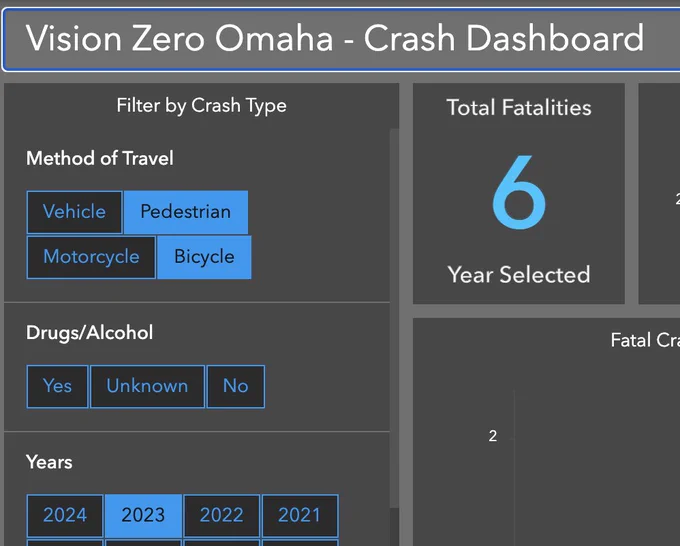
Task: Deselect the Pedestrian travel filter
Action: 186,212
